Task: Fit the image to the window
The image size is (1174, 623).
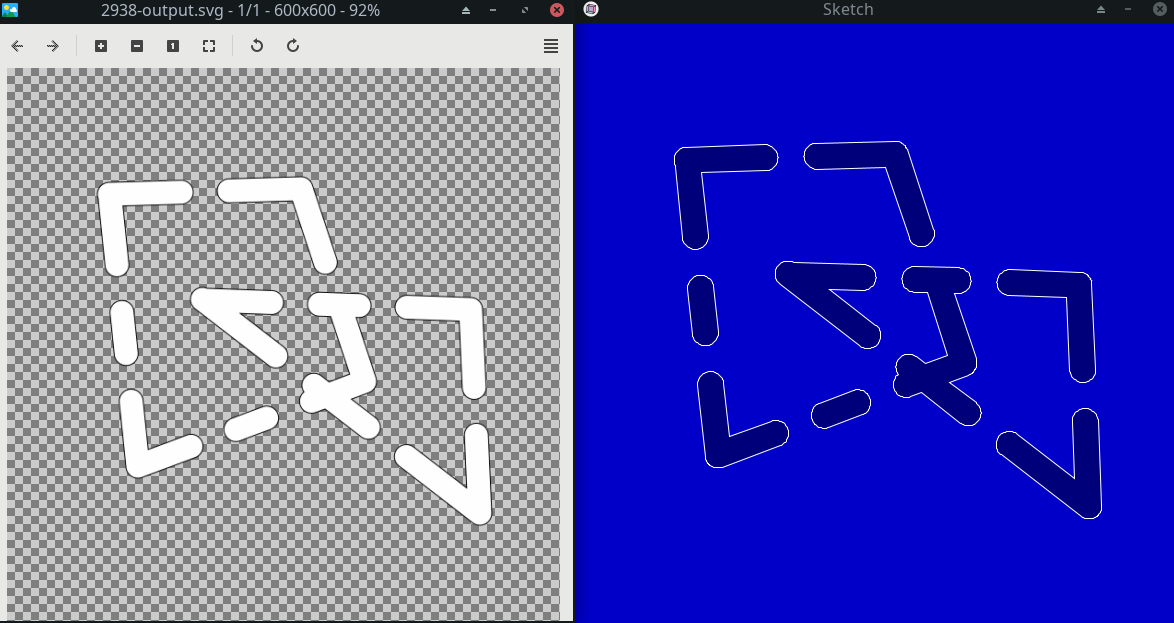Action: [209, 46]
